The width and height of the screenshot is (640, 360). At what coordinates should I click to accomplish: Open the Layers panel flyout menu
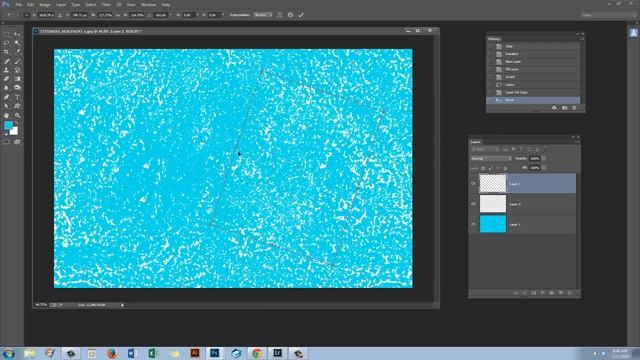tap(577, 142)
